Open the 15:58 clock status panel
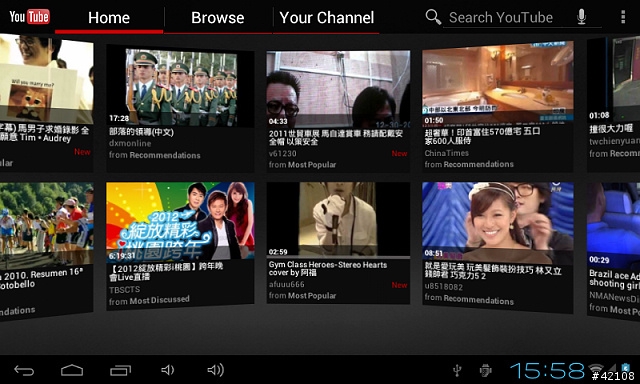 click(547, 371)
